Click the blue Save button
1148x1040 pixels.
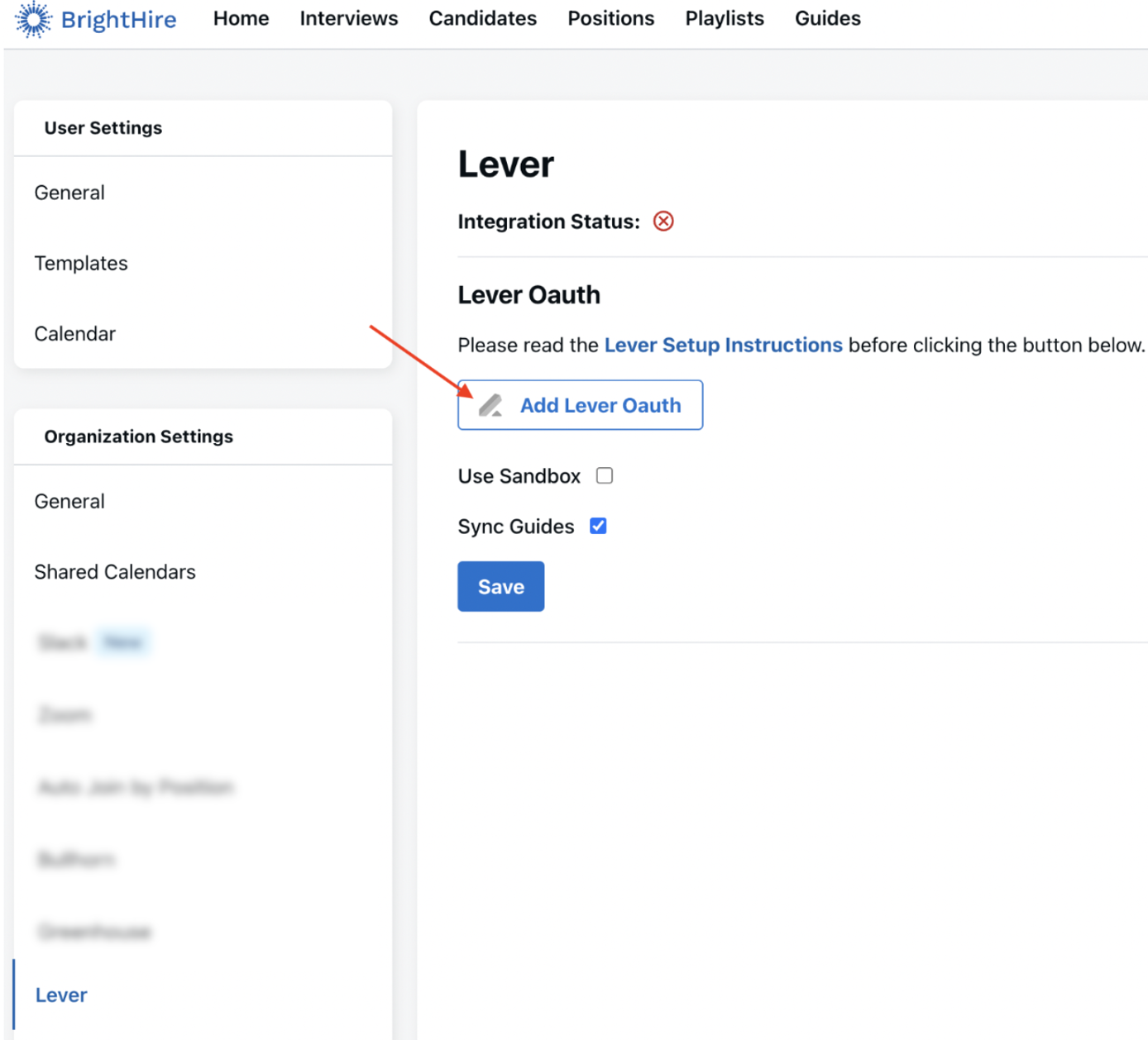(x=500, y=586)
